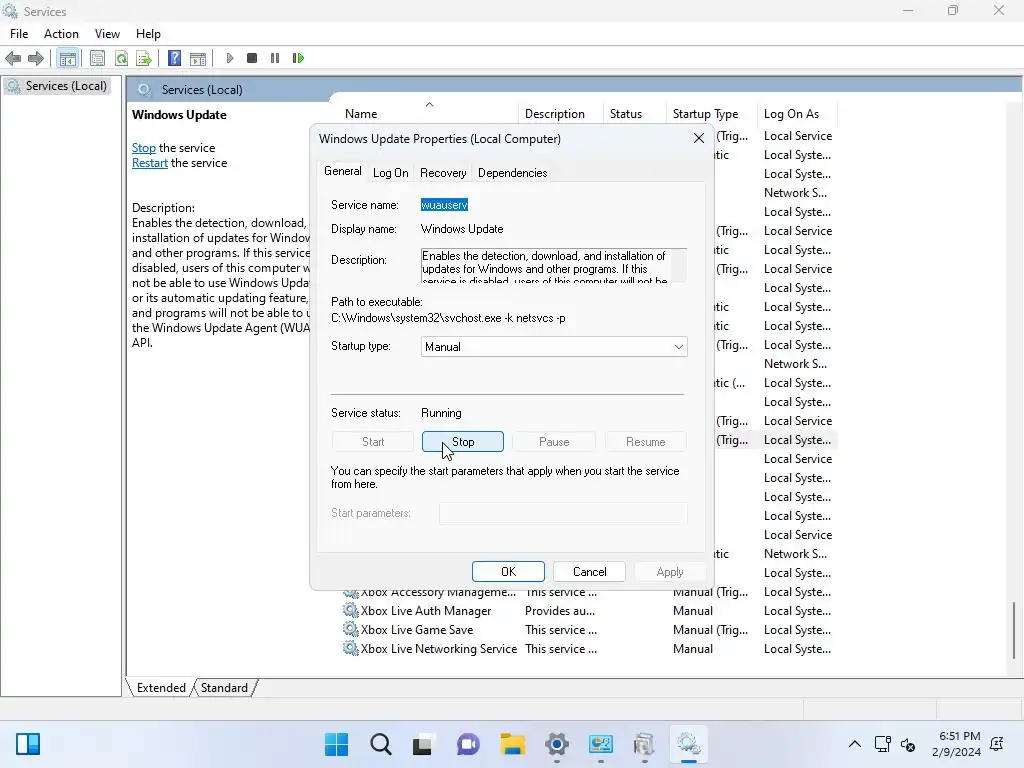Screen dimensions: 1024x768
Task: Open File Explorer from taskbar
Action: pyautogui.click(x=513, y=744)
